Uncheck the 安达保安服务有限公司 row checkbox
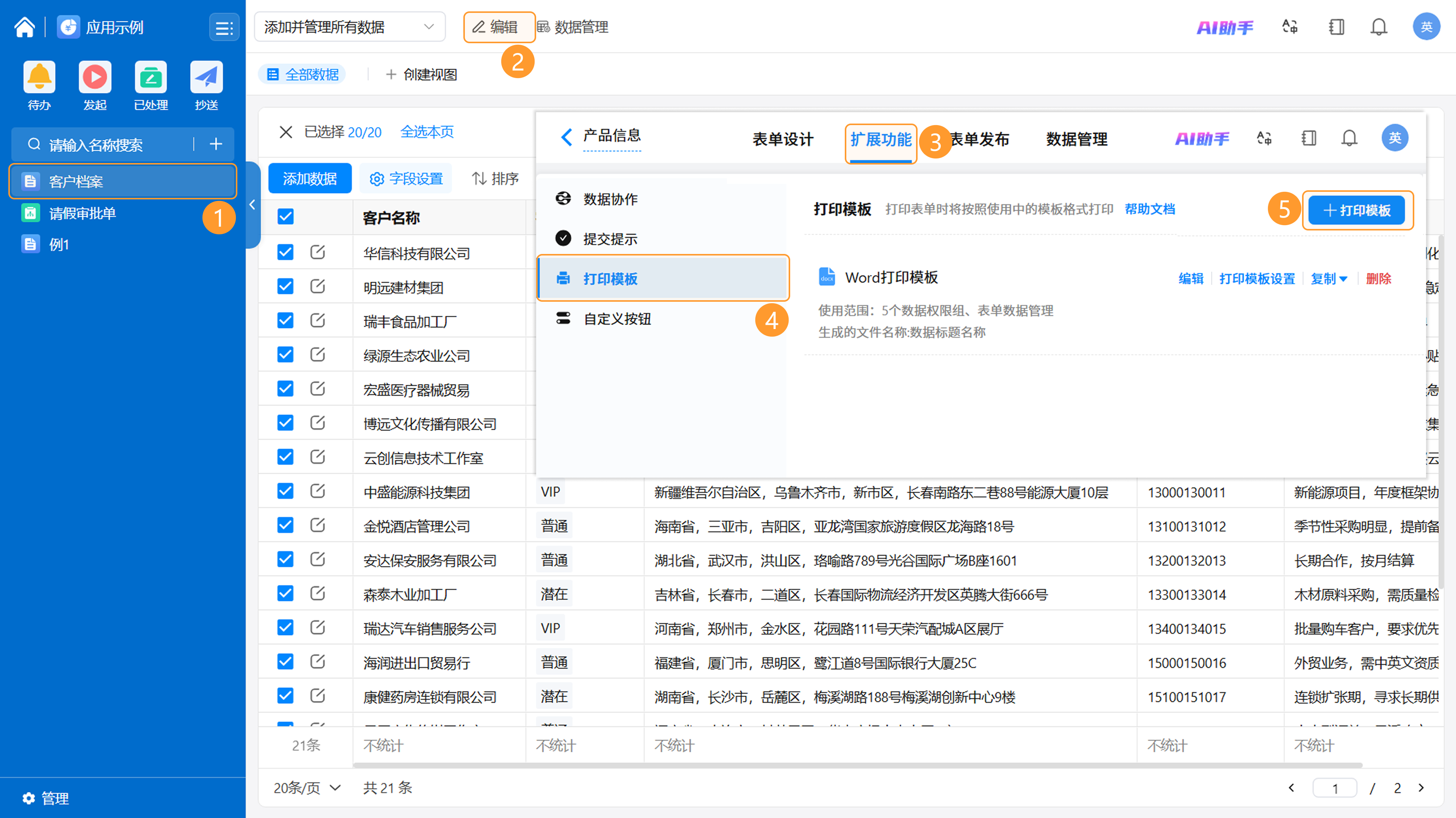The image size is (1456, 818). click(286, 559)
